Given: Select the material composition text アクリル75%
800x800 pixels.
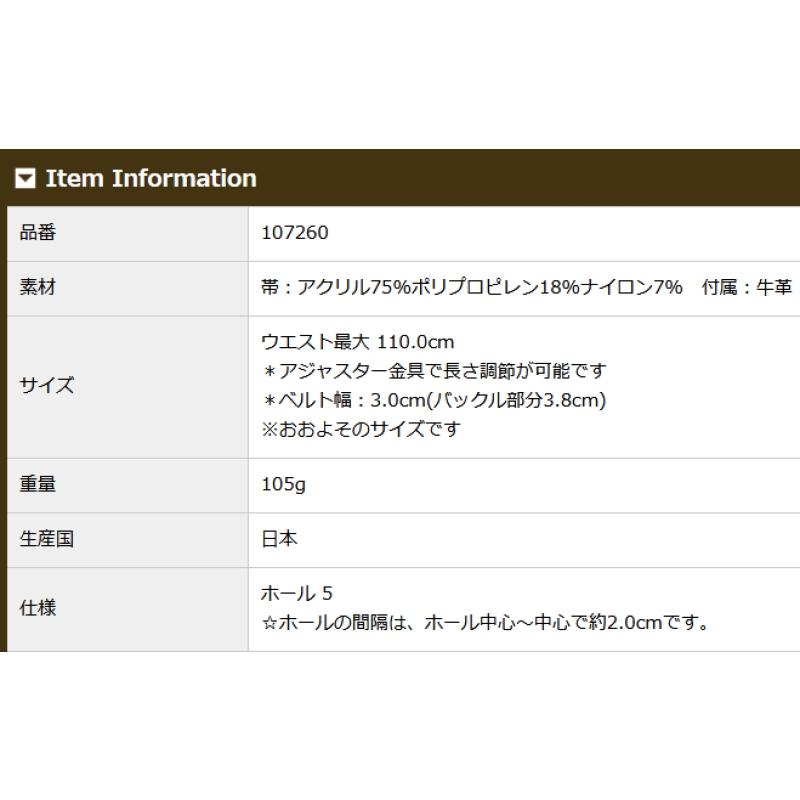Looking at the screenshot, I should [354, 287].
